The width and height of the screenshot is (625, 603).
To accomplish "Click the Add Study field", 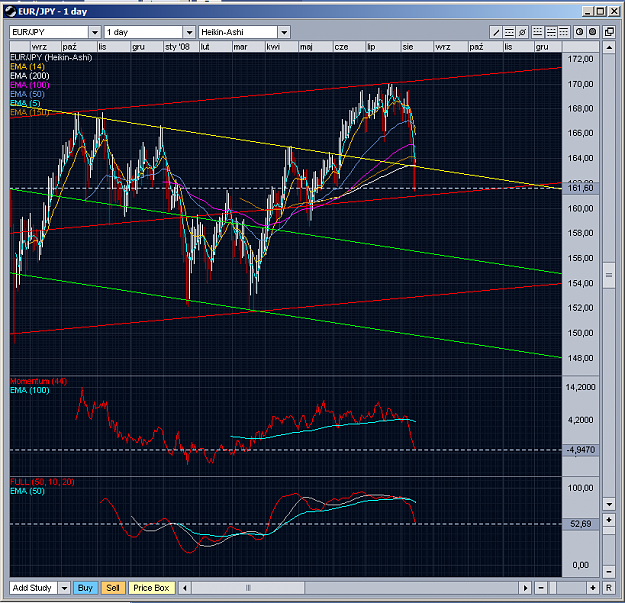I will pyautogui.click(x=33, y=588).
